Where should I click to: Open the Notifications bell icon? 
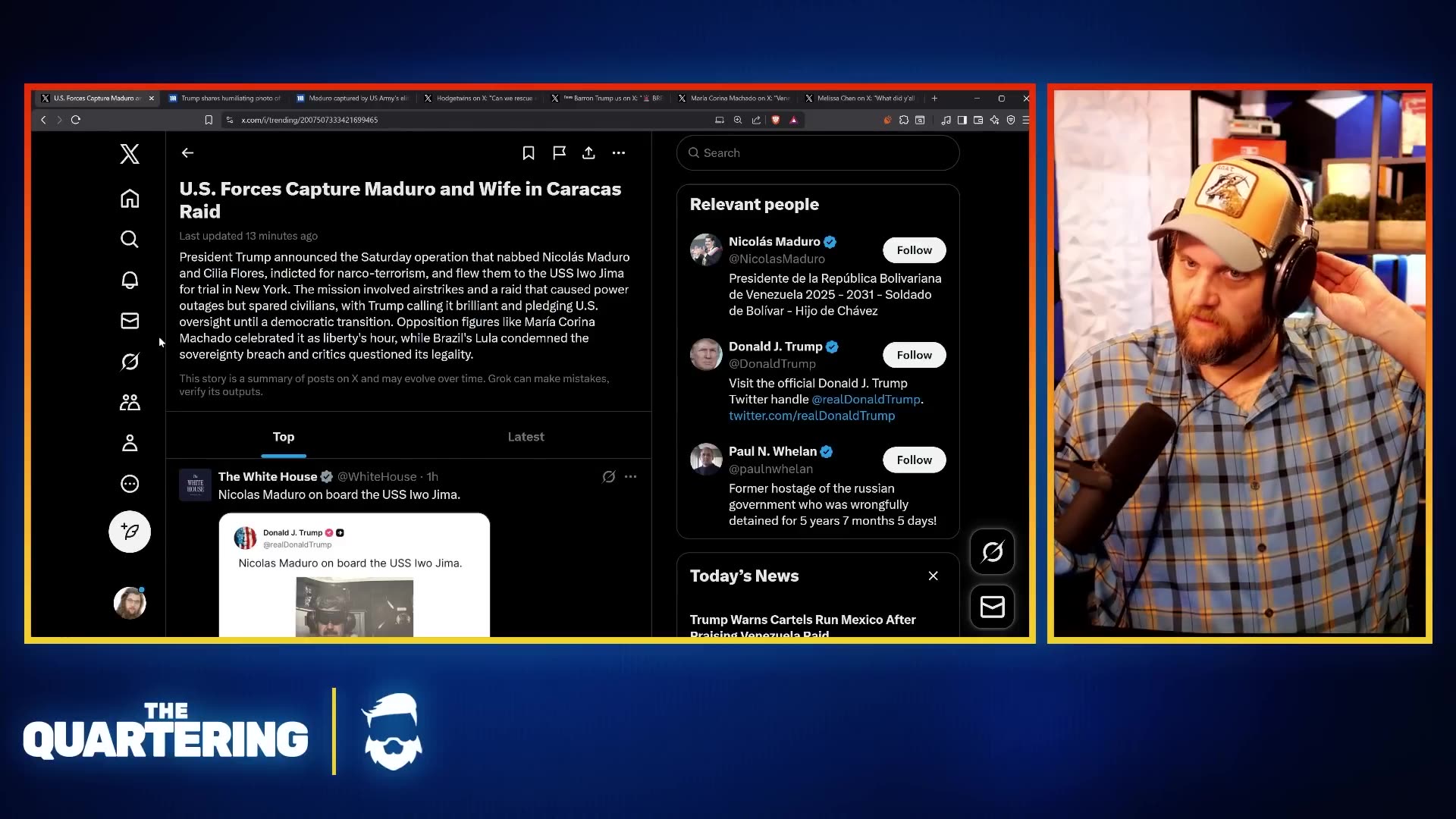(130, 280)
